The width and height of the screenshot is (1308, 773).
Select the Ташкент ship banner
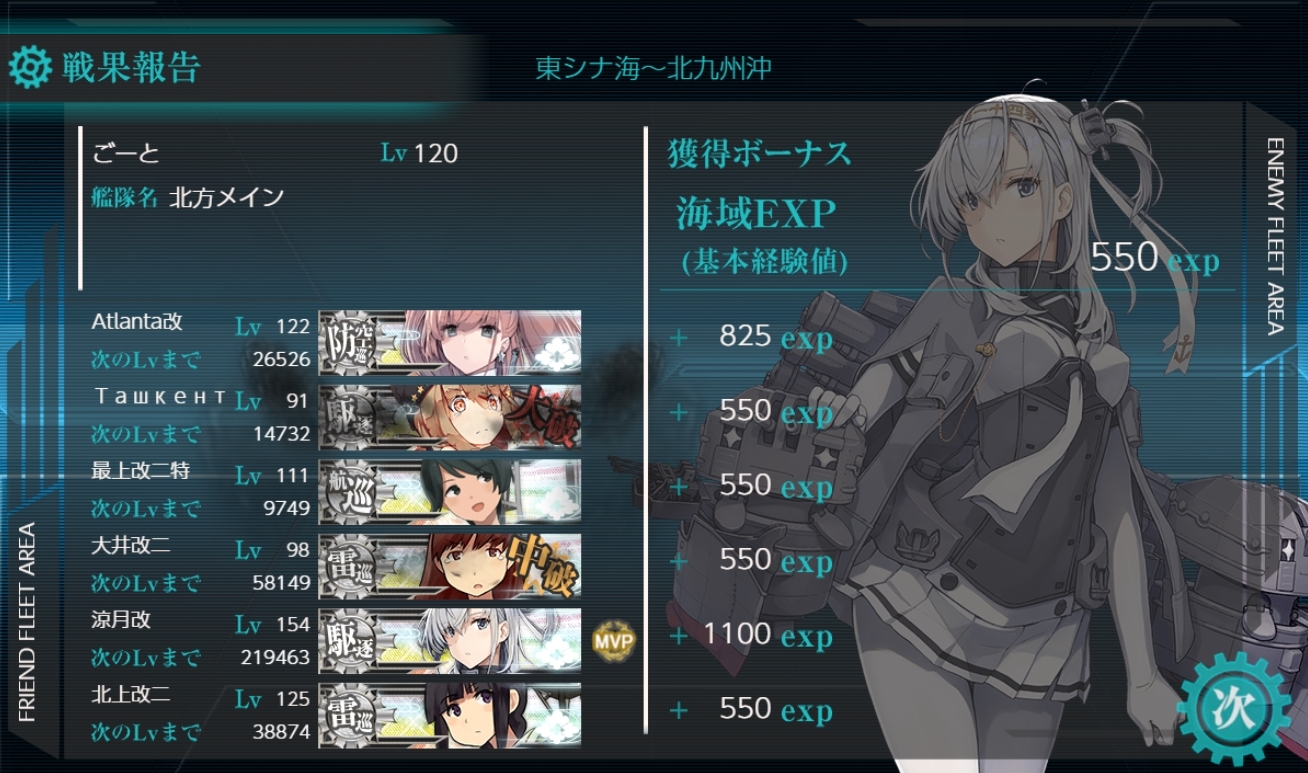450,417
